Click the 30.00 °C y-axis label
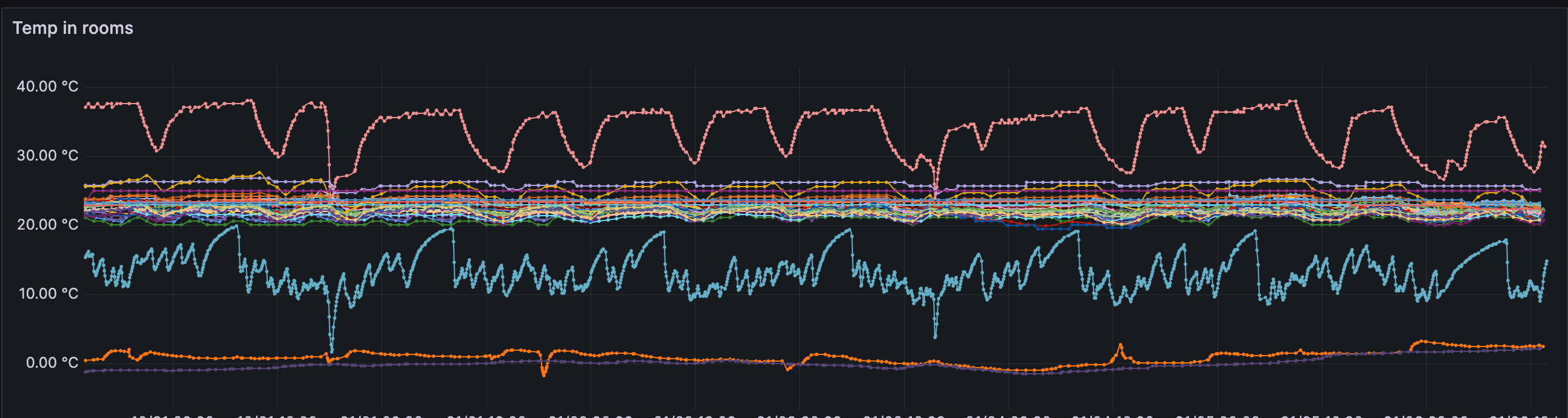Viewport: 1568px width, 418px height. [x=47, y=156]
